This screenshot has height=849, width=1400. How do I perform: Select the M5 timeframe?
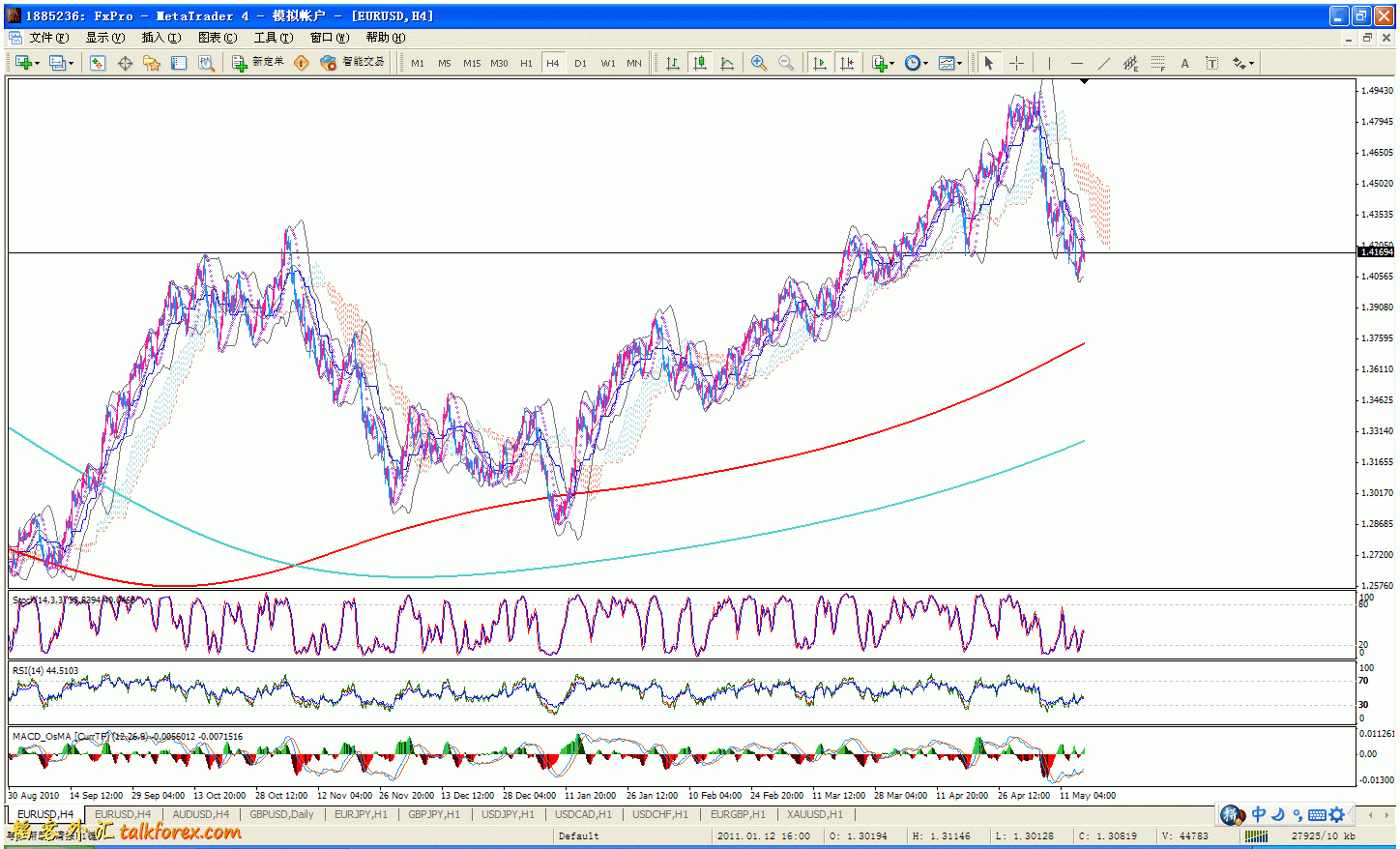pyautogui.click(x=445, y=63)
